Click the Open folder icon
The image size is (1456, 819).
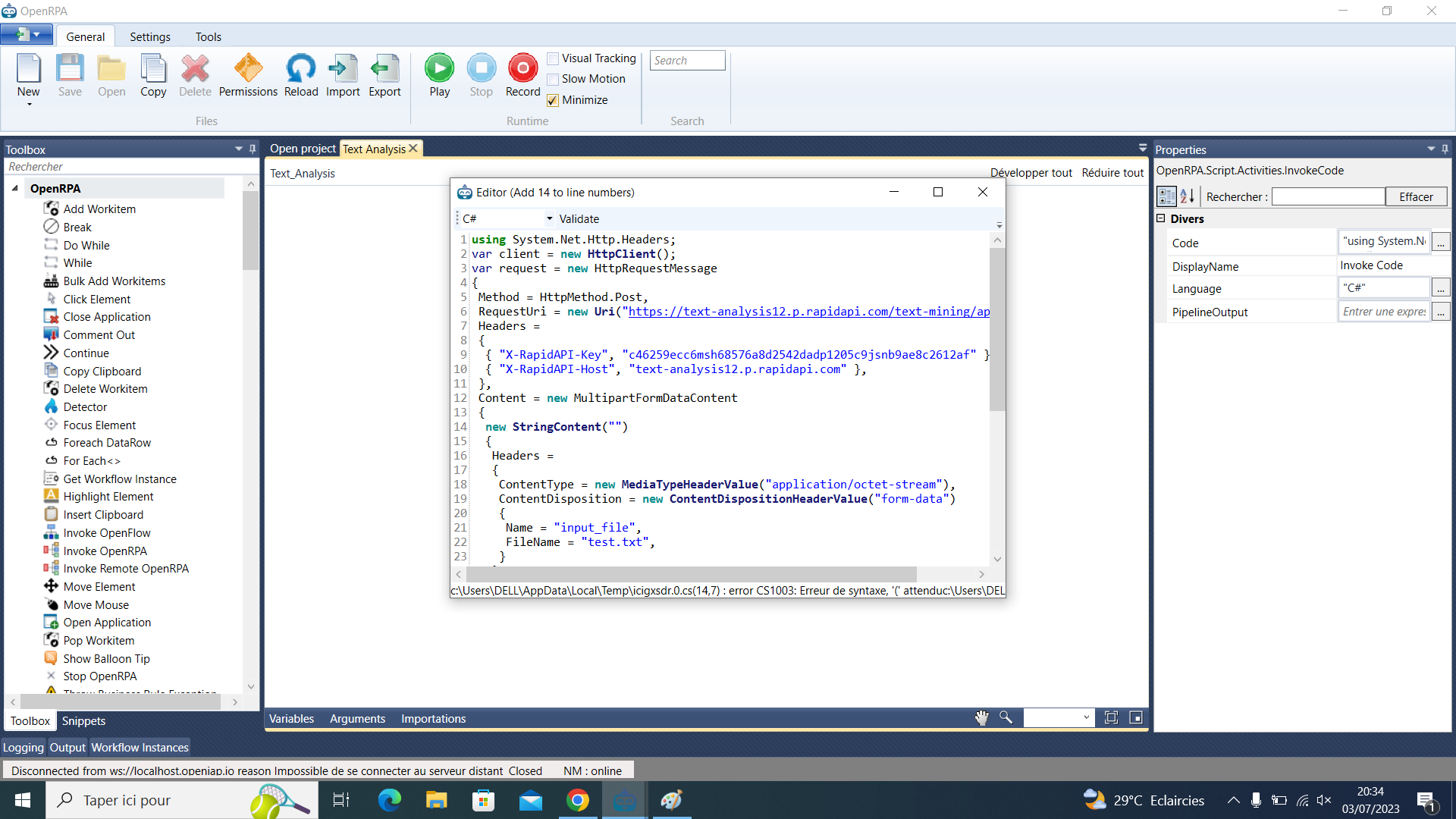(x=111, y=69)
